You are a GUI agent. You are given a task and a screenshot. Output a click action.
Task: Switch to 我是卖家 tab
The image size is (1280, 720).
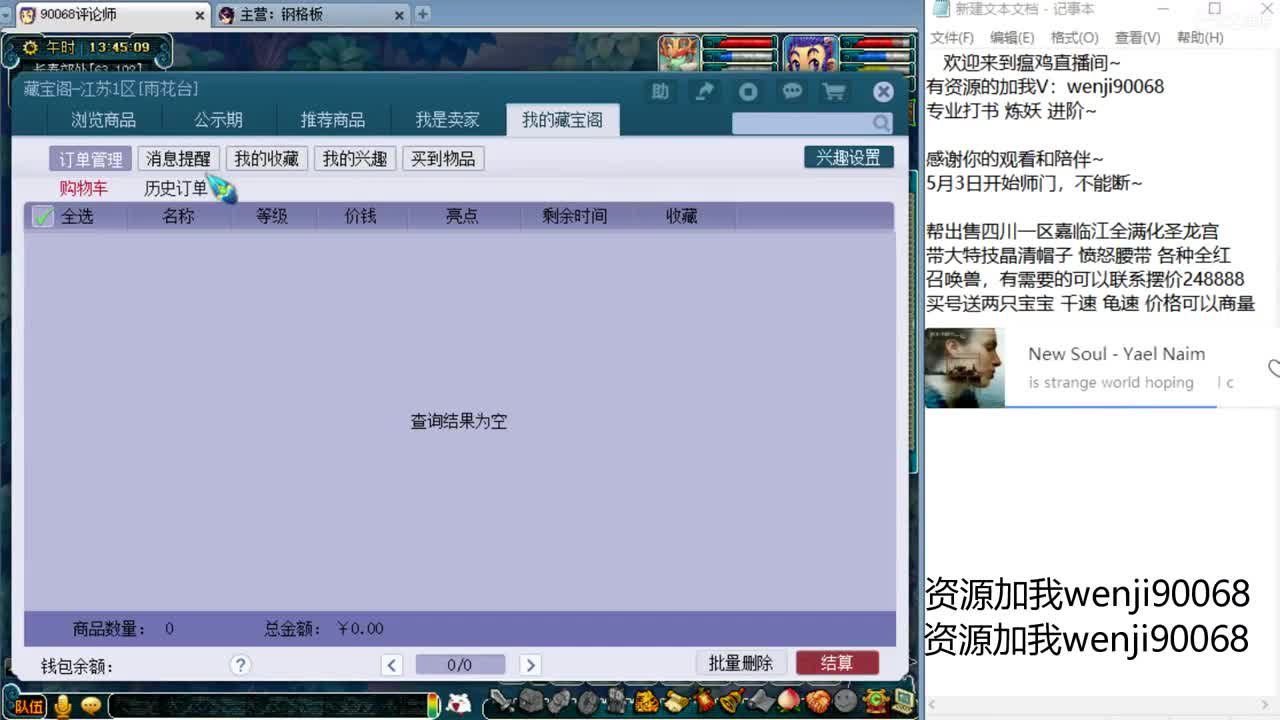point(447,120)
